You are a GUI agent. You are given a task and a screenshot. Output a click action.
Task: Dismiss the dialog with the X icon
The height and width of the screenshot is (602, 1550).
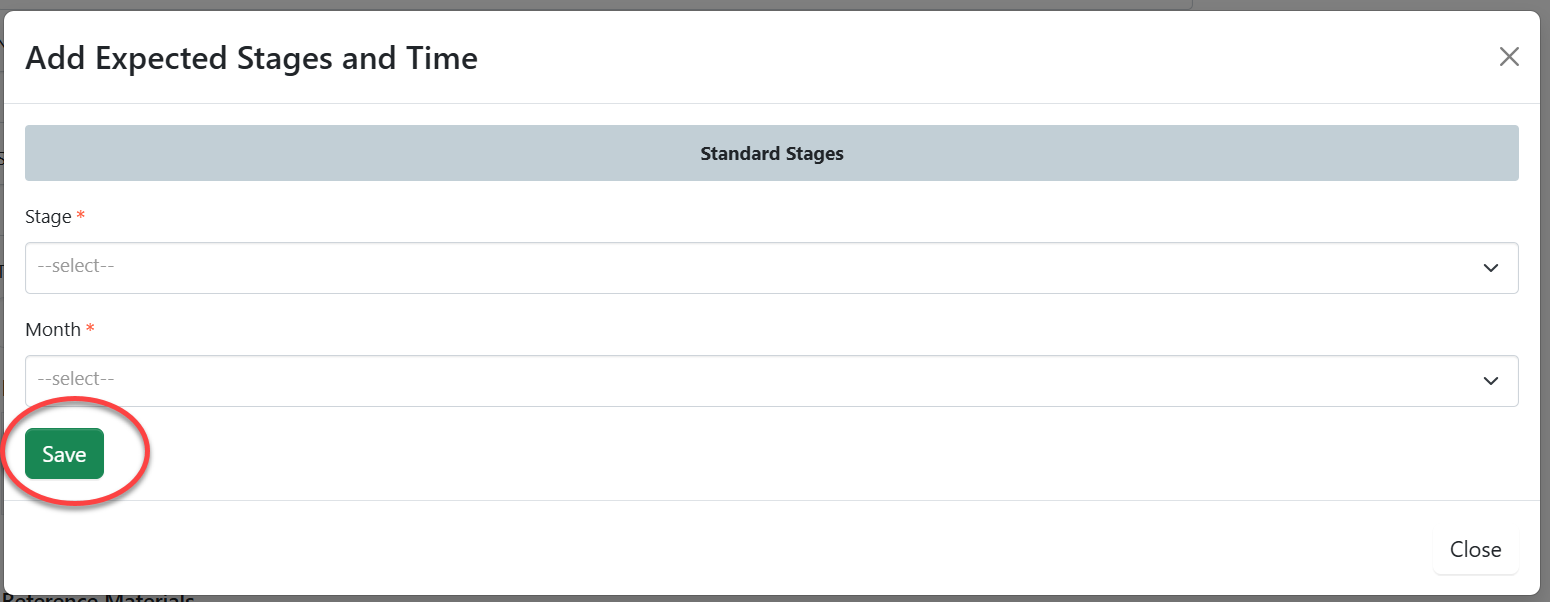[1508, 57]
